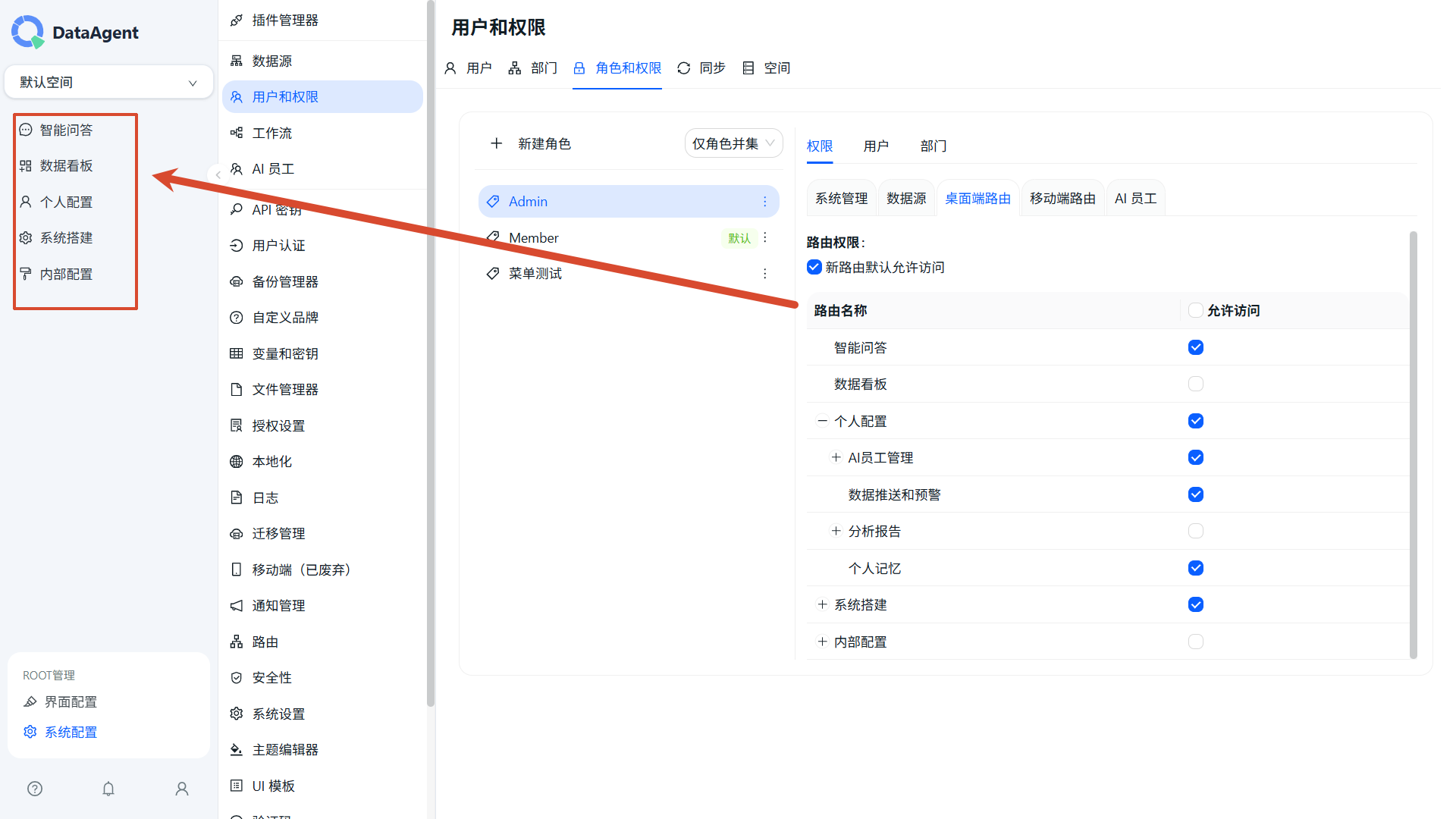Click the 备份管理器 icon
This screenshot has width=1456, height=819.
click(x=237, y=281)
